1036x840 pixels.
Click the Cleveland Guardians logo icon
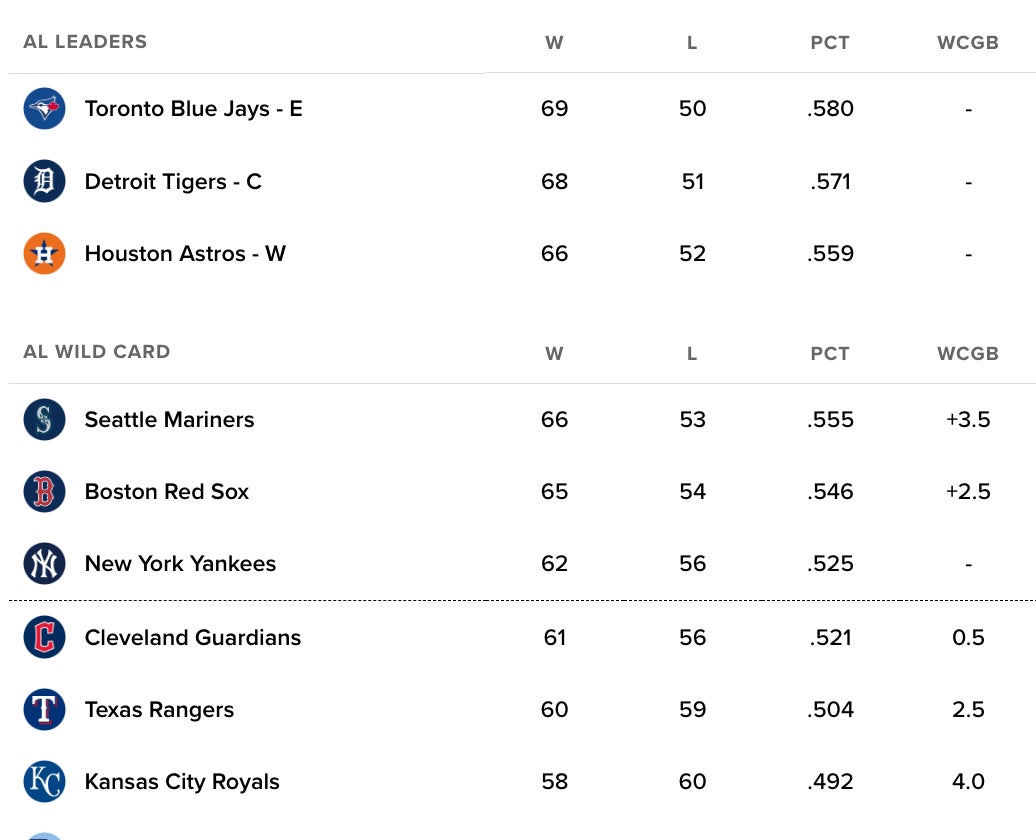click(44, 637)
